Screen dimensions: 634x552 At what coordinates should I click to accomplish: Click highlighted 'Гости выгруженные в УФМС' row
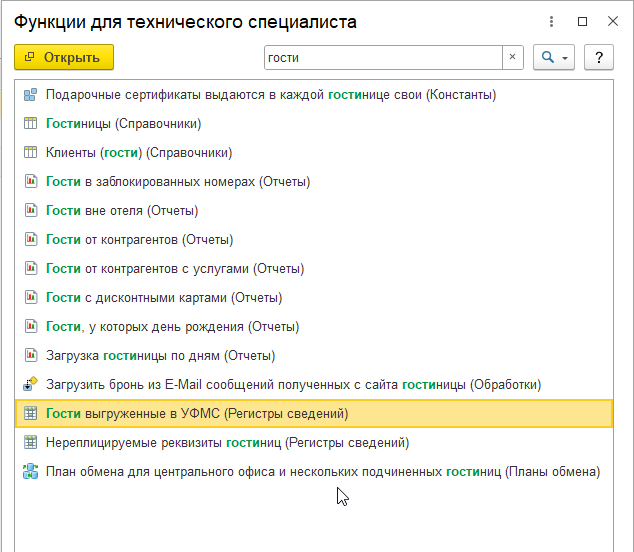tap(314, 413)
